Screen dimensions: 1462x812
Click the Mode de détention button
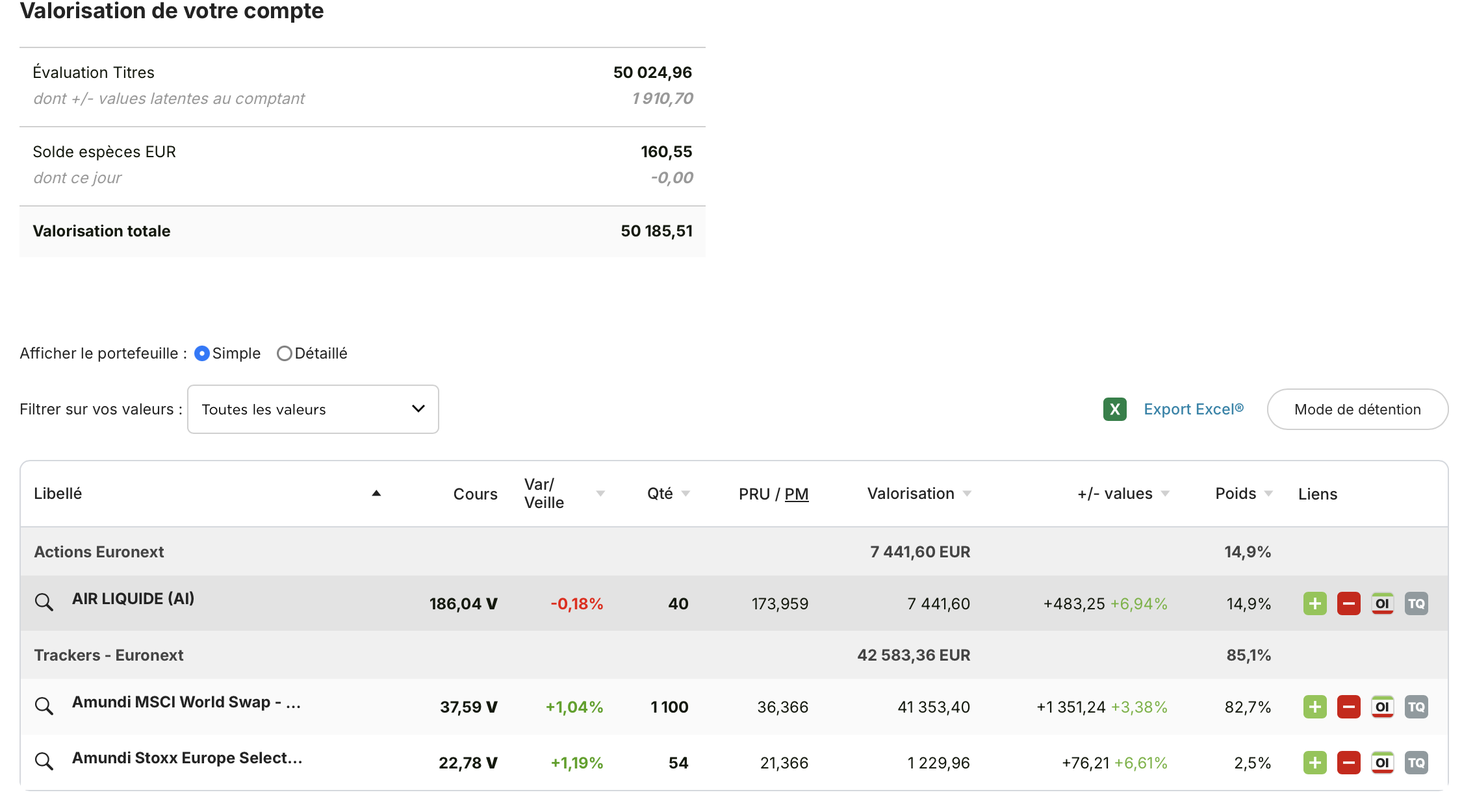(x=1357, y=409)
